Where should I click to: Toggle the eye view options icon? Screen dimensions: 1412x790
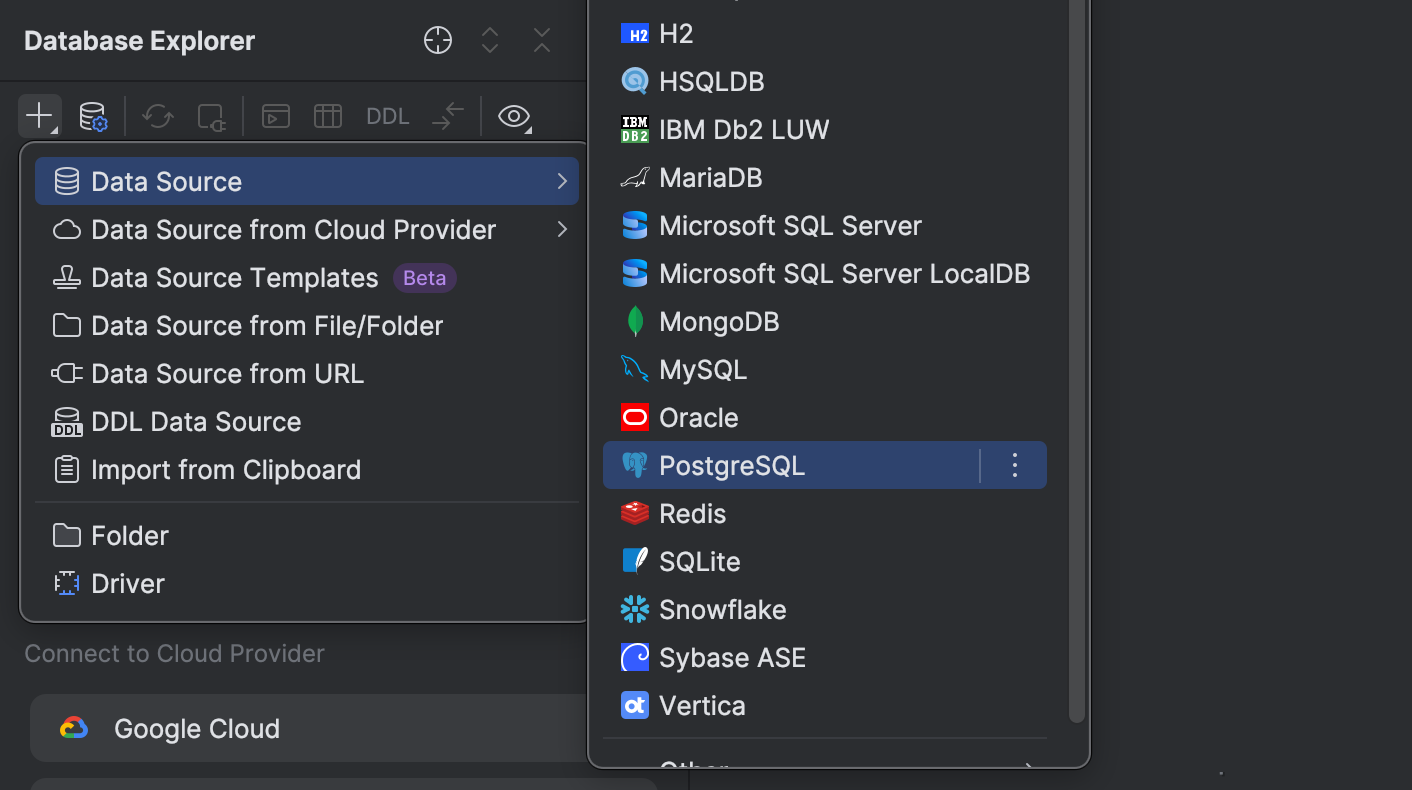click(x=514, y=116)
